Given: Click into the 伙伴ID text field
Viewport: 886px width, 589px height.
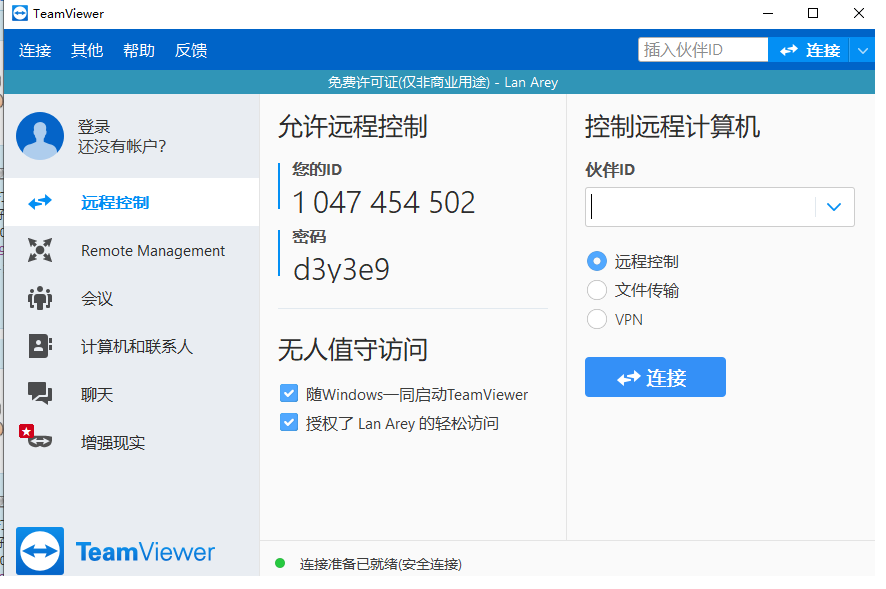Looking at the screenshot, I should [x=701, y=207].
